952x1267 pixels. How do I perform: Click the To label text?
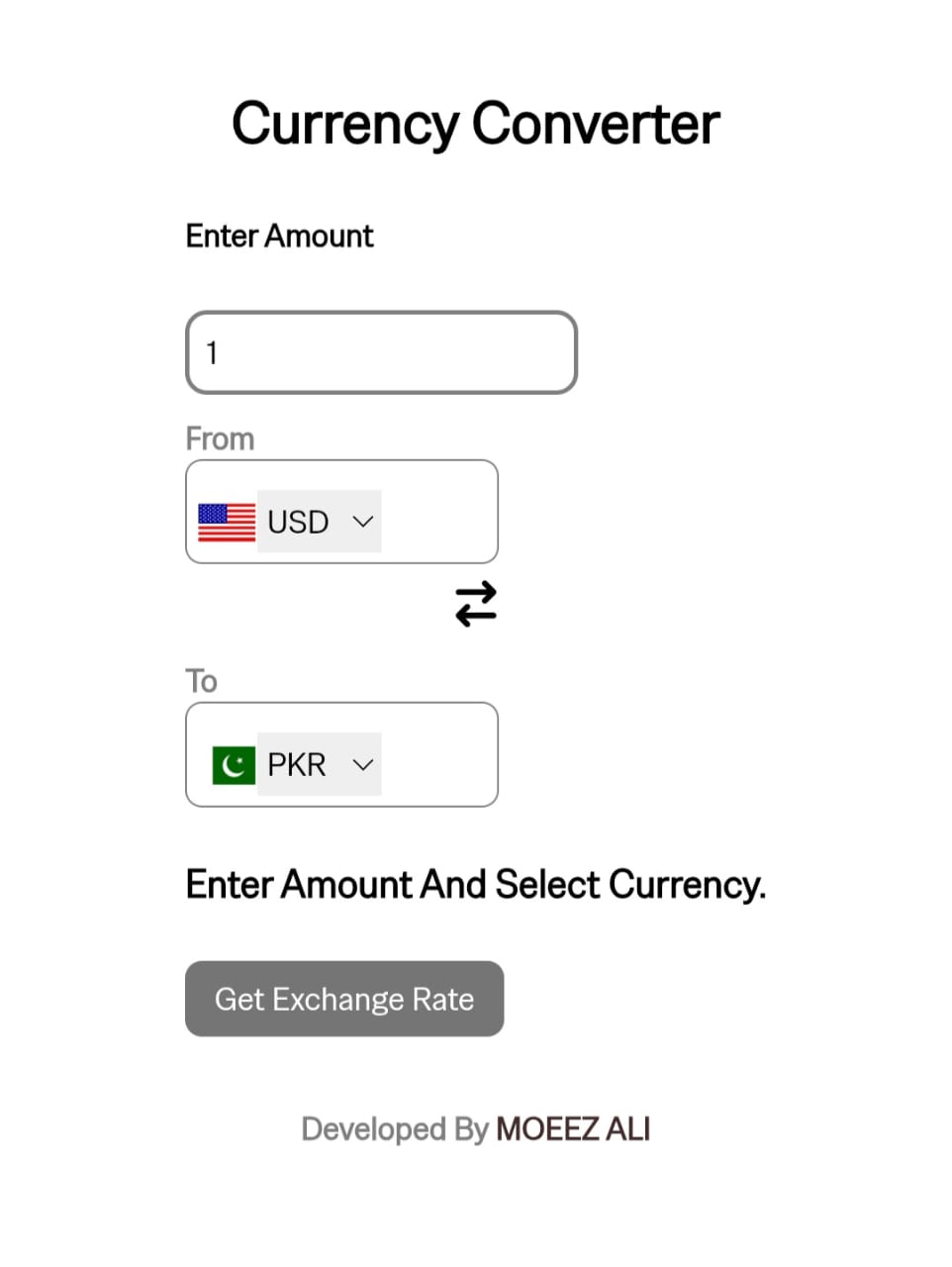coord(201,681)
